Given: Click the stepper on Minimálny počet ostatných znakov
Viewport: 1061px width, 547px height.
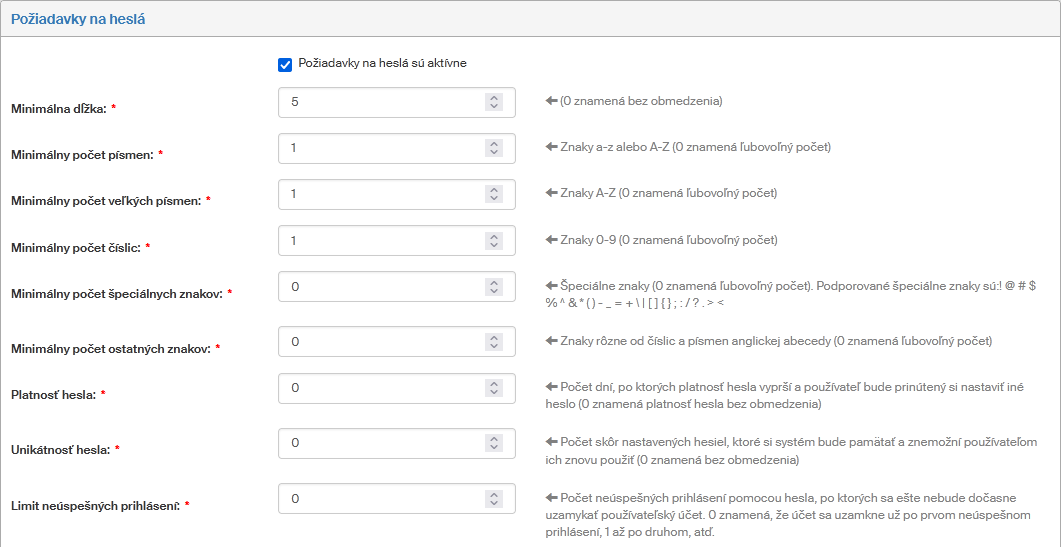Looking at the screenshot, I should click(x=493, y=342).
